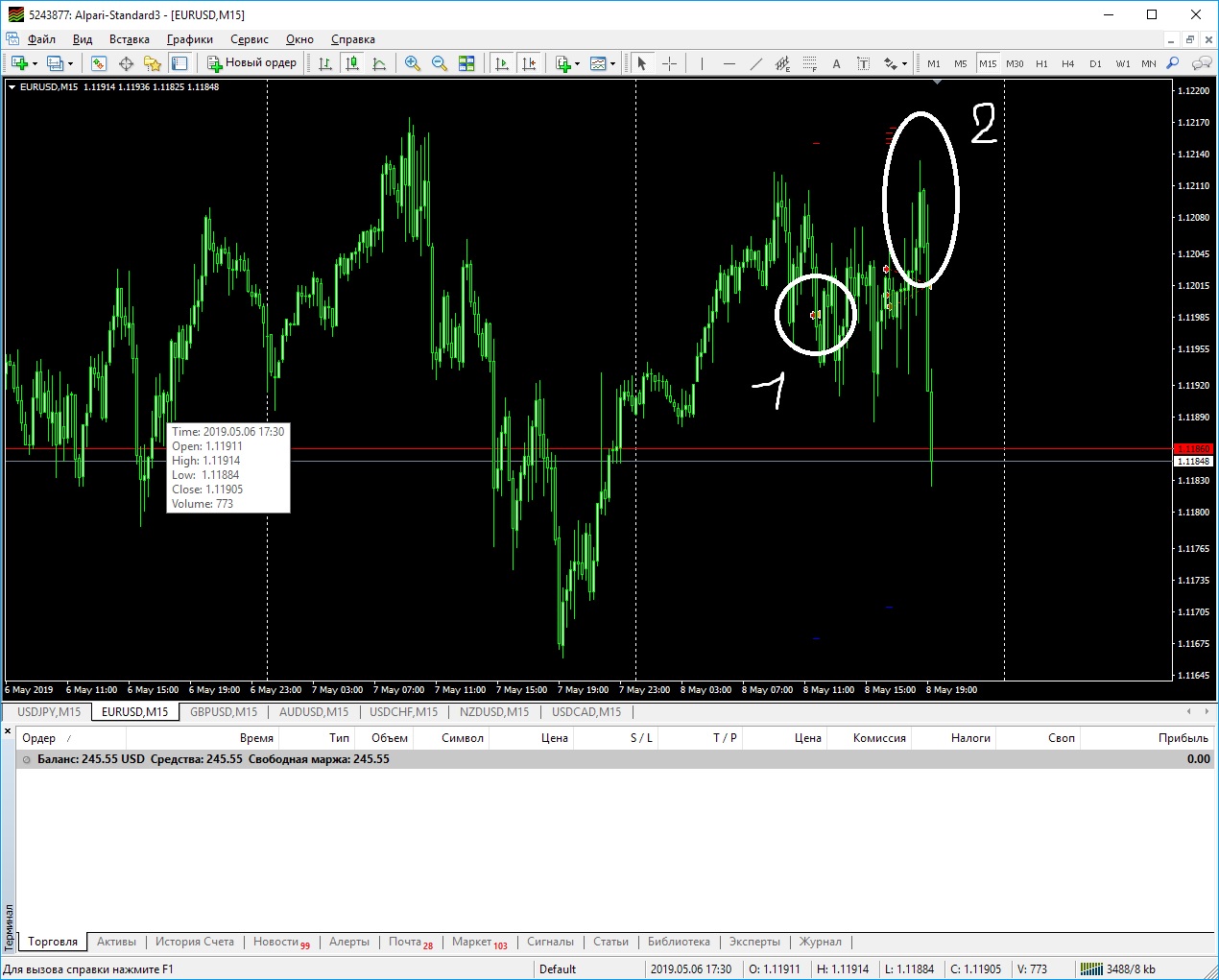Tile chart windows icon
This screenshot has height=980, width=1219.
point(466,63)
